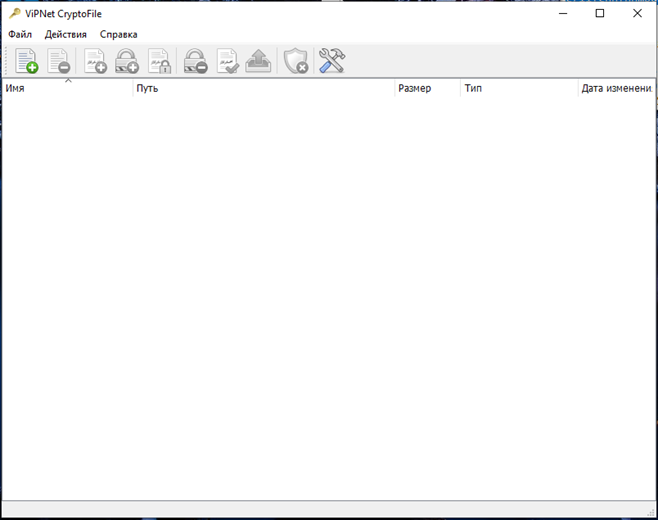Click the sign and encrypt file icon

tap(159, 61)
